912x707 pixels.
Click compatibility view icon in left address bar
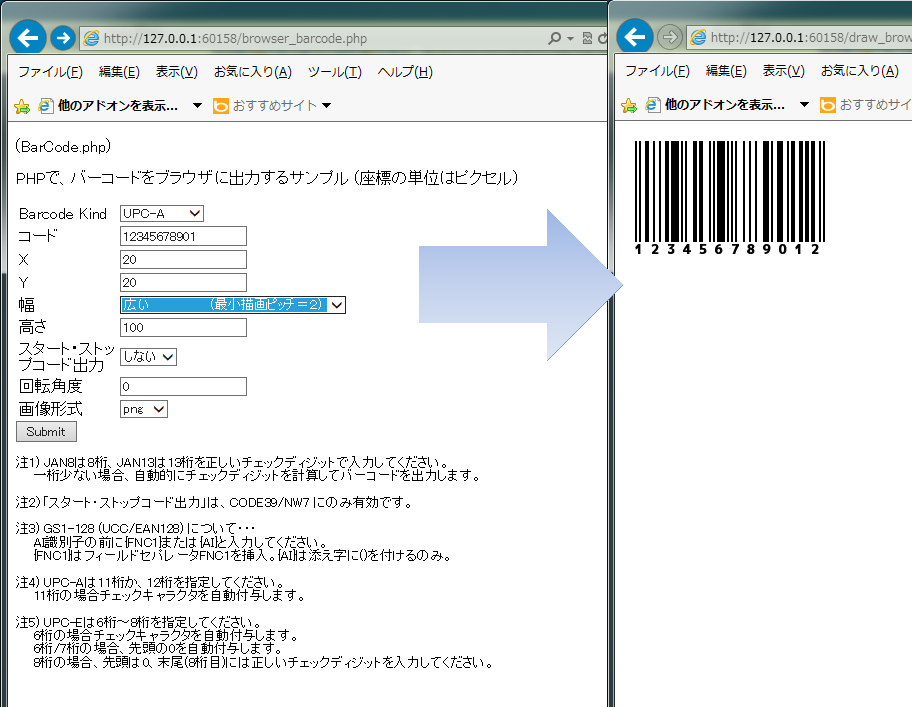[x=587, y=38]
